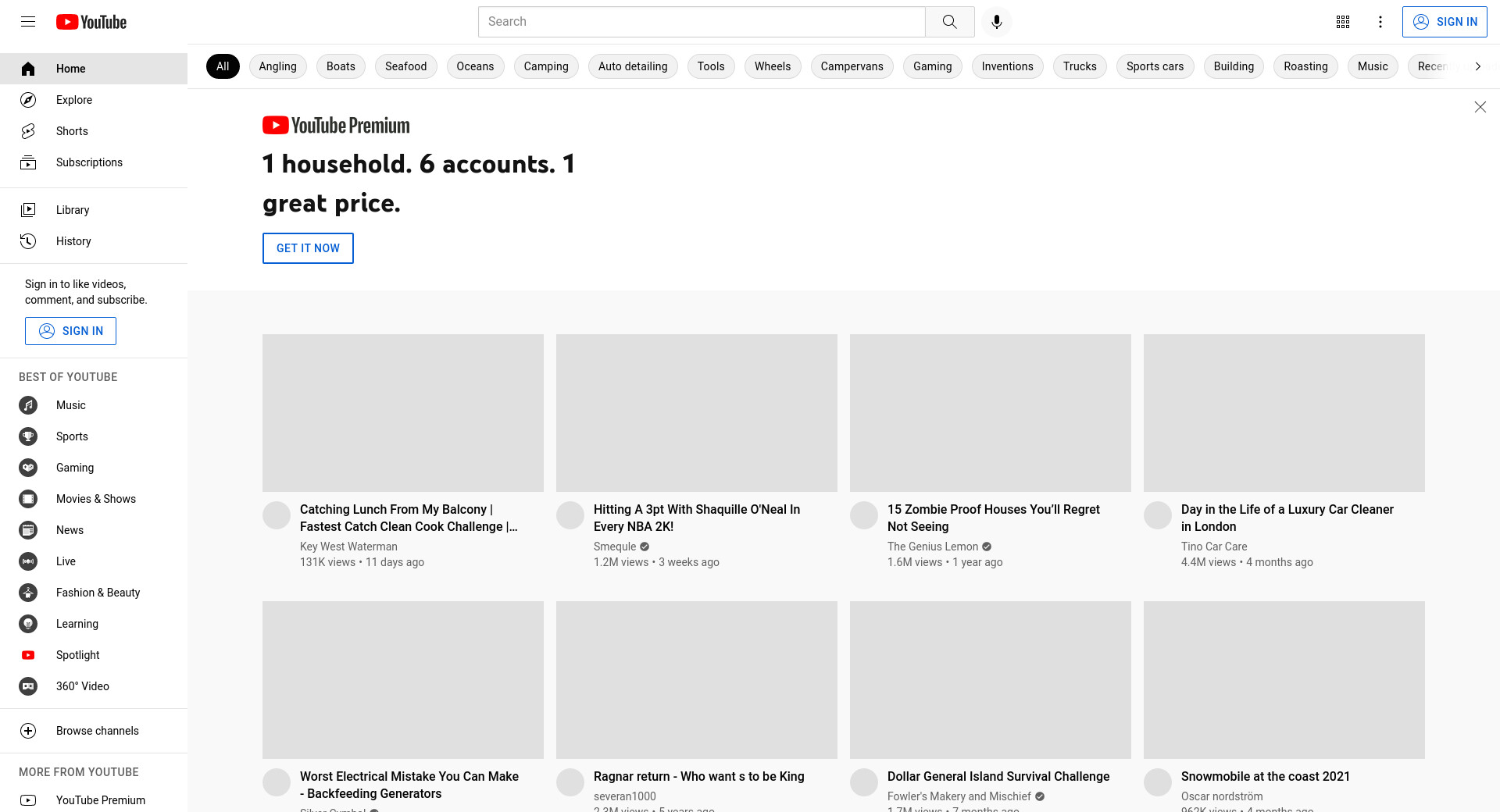Open 360° Video in sidebar

pyautogui.click(x=94, y=686)
